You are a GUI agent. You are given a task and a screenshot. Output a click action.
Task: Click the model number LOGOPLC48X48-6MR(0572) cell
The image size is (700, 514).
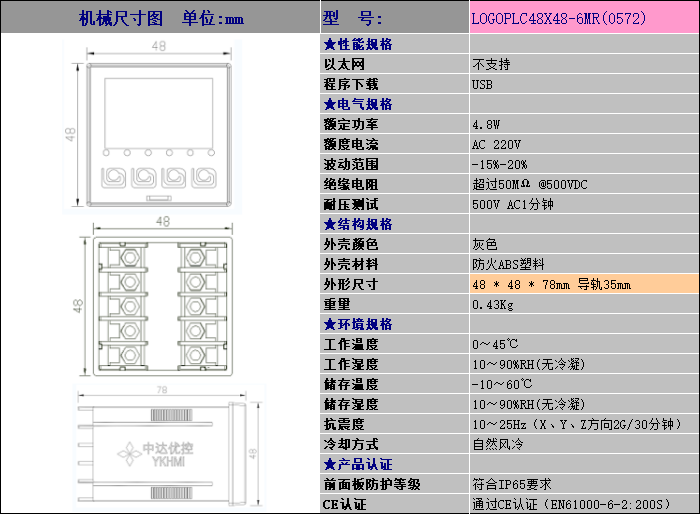pos(584,17)
